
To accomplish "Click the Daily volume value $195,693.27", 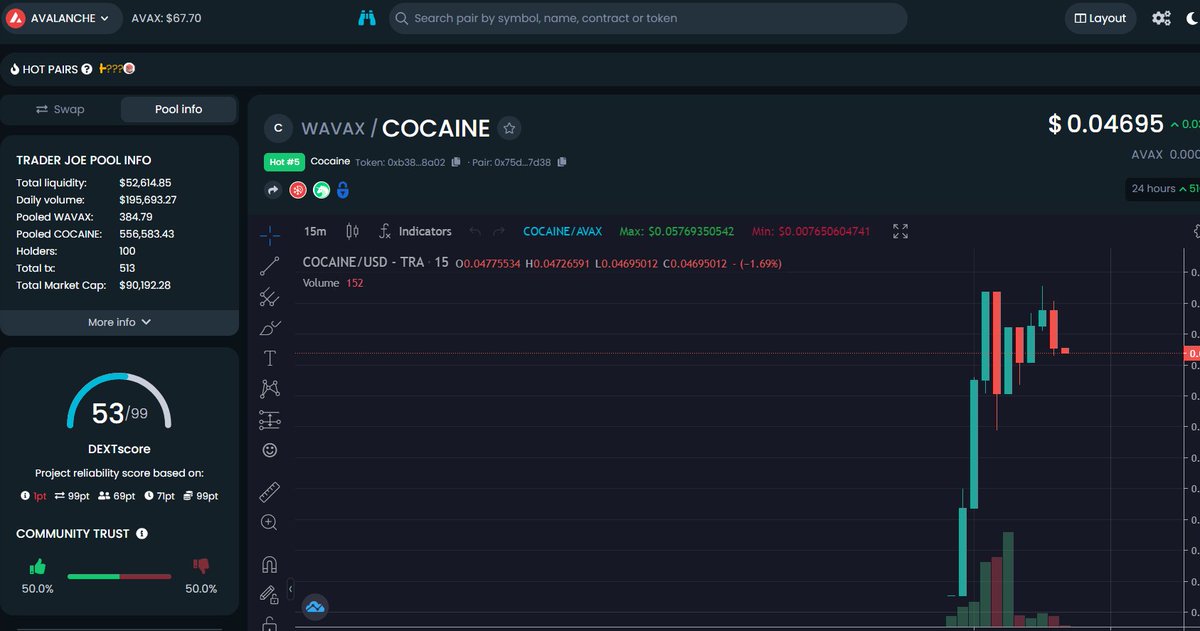I will [x=148, y=200].
